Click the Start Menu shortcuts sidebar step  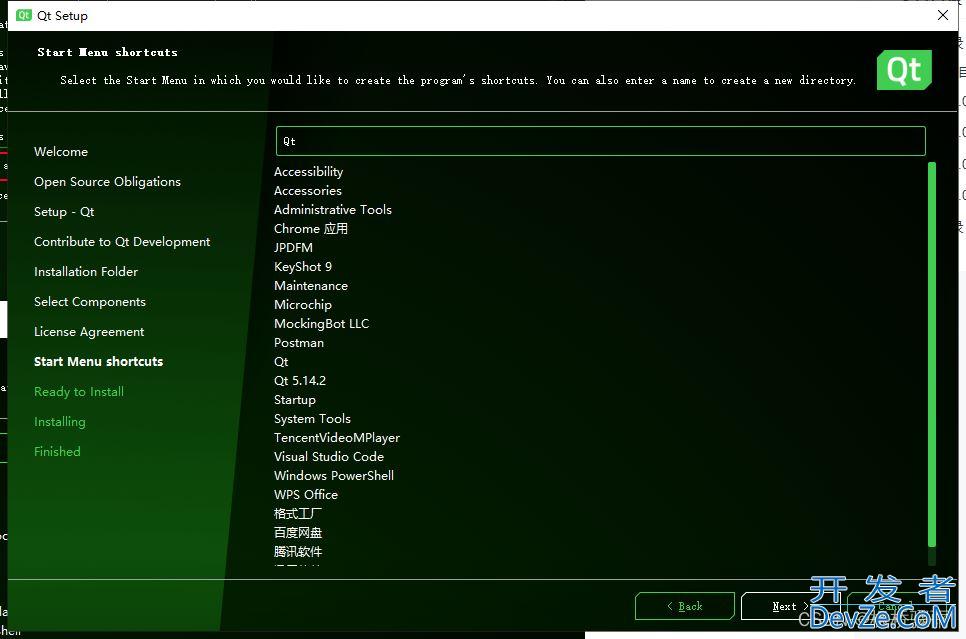point(99,362)
